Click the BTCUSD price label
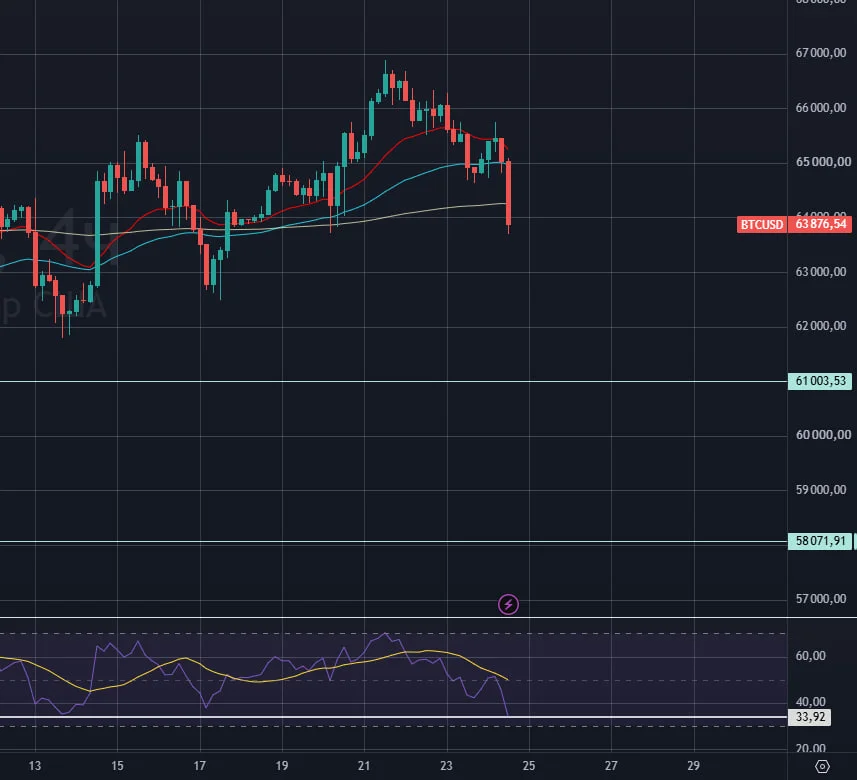 (x=761, y=225)
